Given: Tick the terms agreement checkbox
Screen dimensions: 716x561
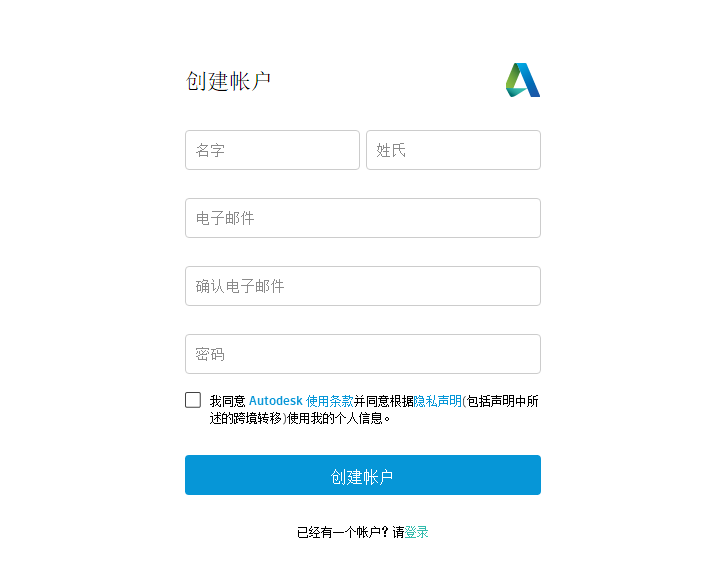Looking at the screenshot, I should [x=193, y=400].
